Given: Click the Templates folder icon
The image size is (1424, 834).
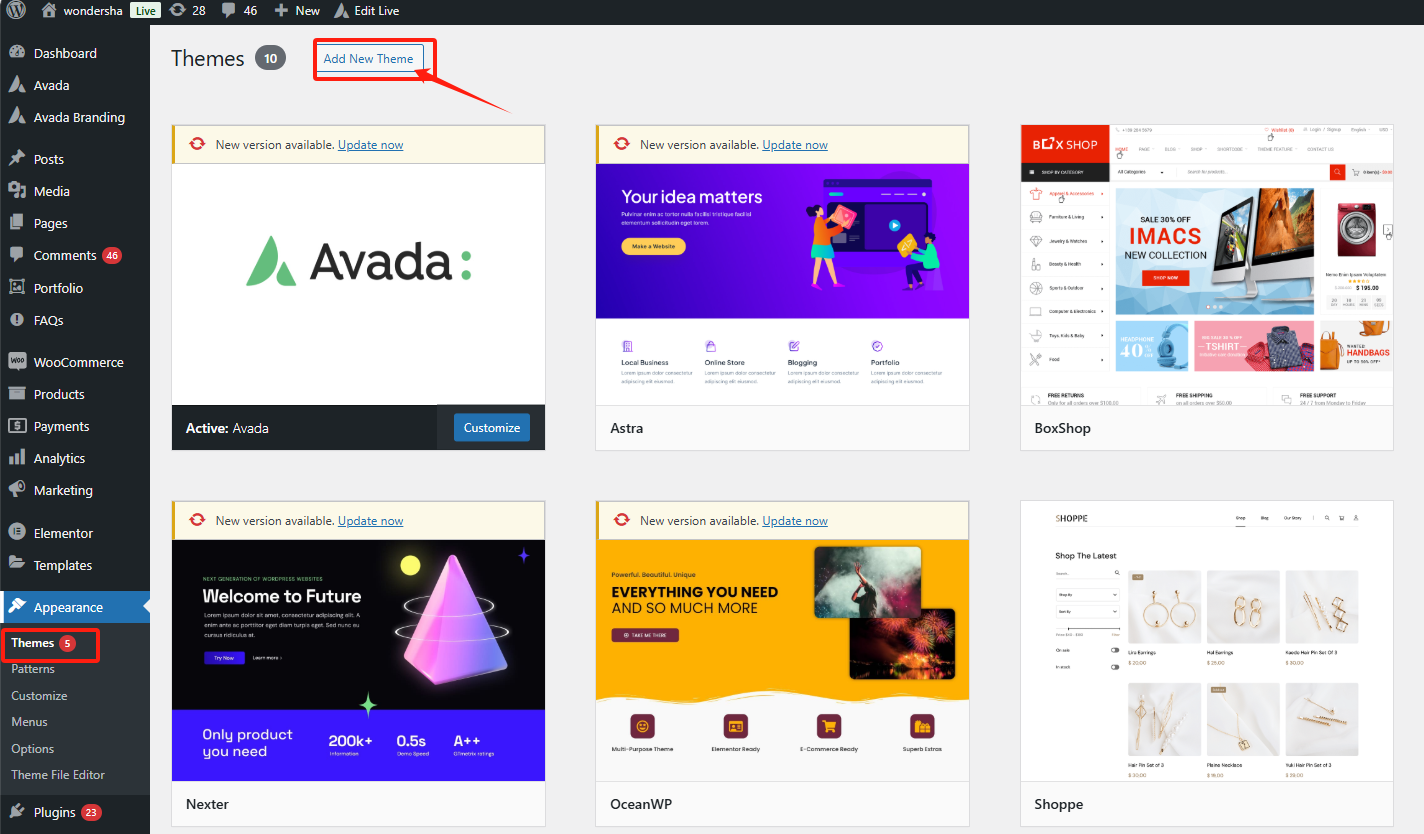Looking at the screenshot, I should pos(17,565).
